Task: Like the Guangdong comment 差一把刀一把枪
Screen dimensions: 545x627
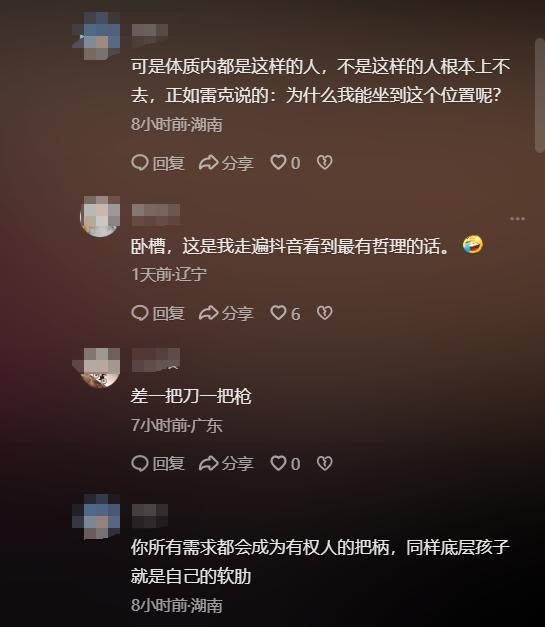Action: point(285,463)
